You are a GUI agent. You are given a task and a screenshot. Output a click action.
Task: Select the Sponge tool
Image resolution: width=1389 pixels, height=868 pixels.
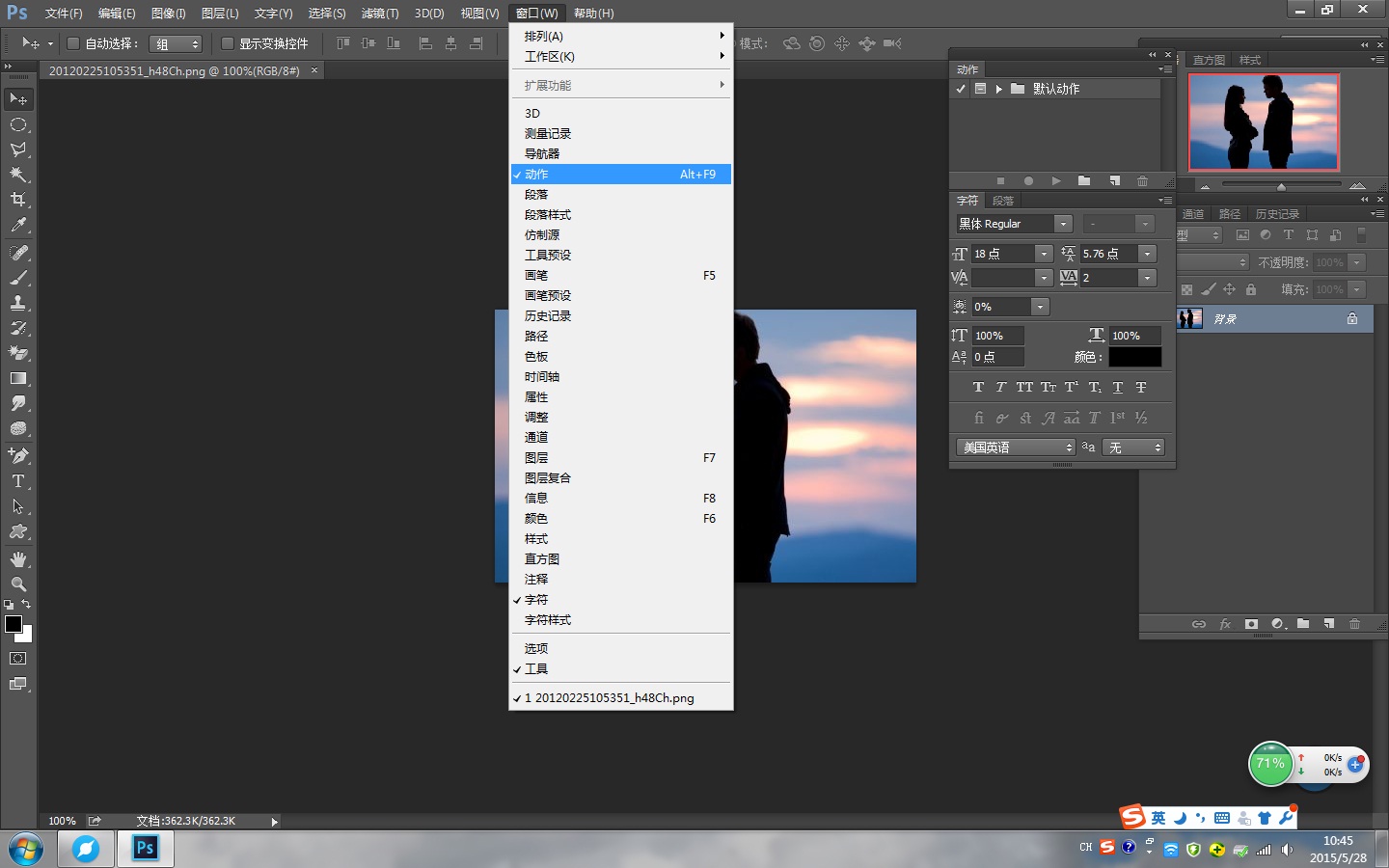17,428
